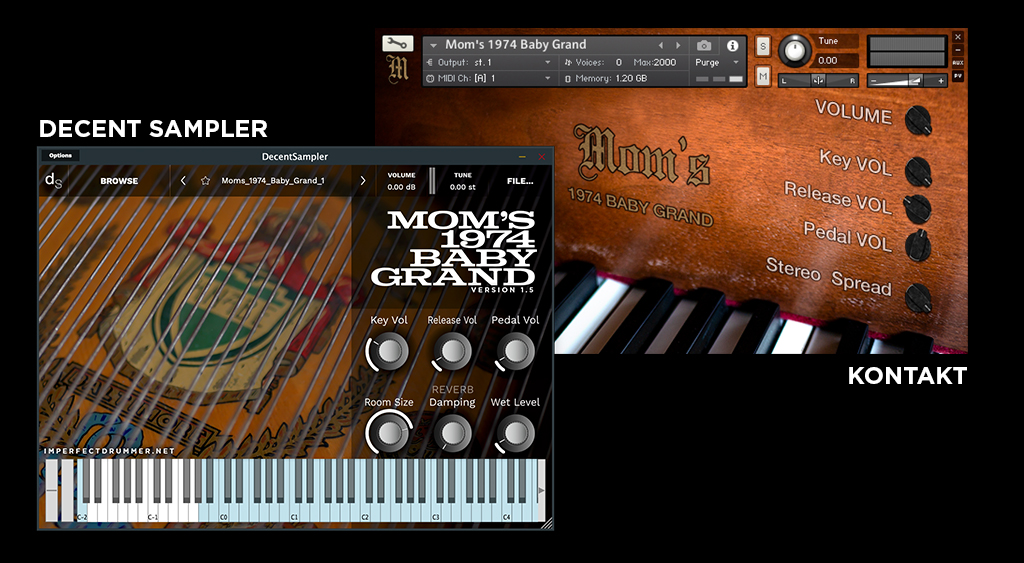Screen dimensions: 1024x563
Task: Close the Kontakt instrument with X button
Action: click(x=958, y=37)
